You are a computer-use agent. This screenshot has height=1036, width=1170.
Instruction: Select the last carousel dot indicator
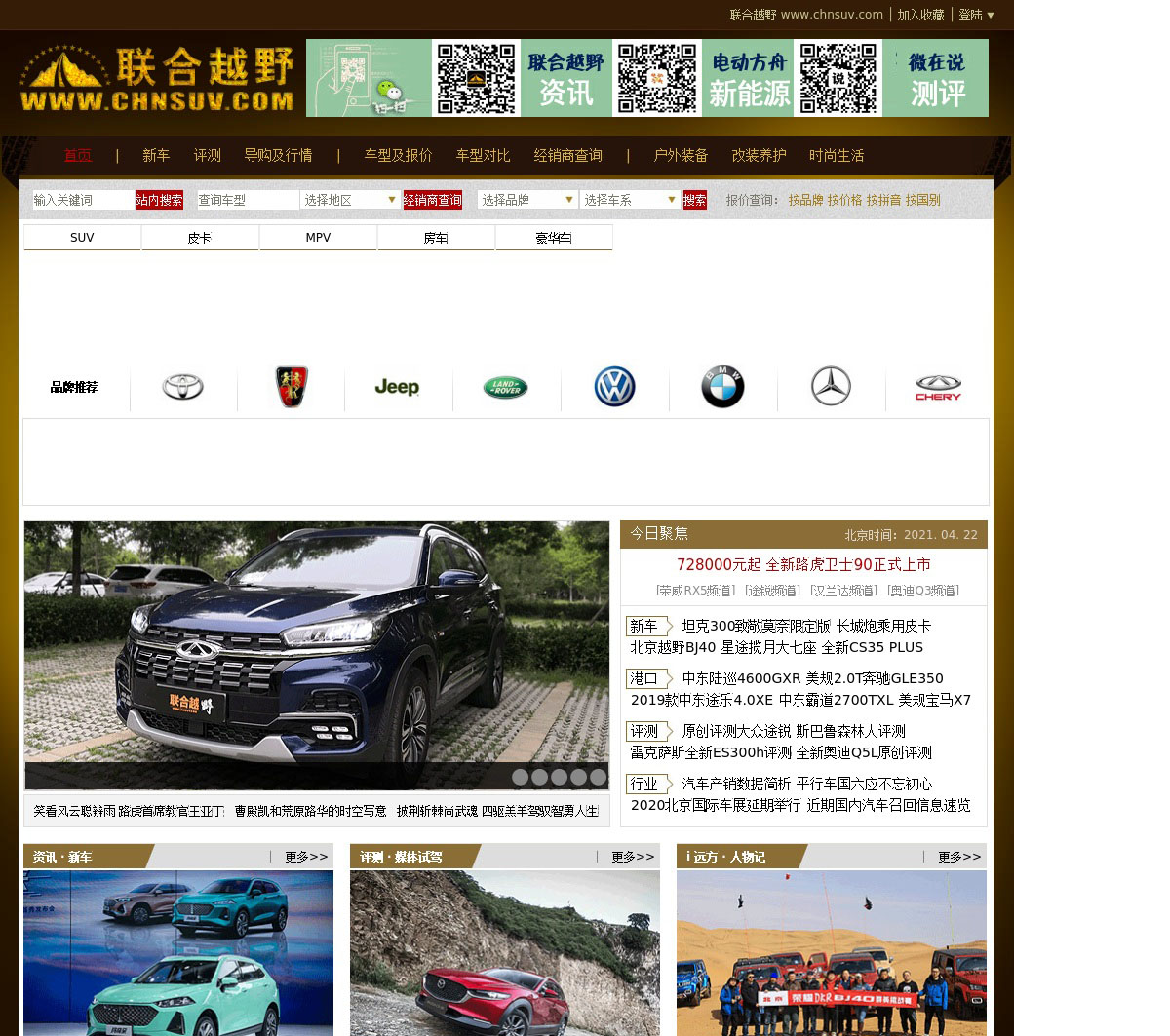point(598,777)
